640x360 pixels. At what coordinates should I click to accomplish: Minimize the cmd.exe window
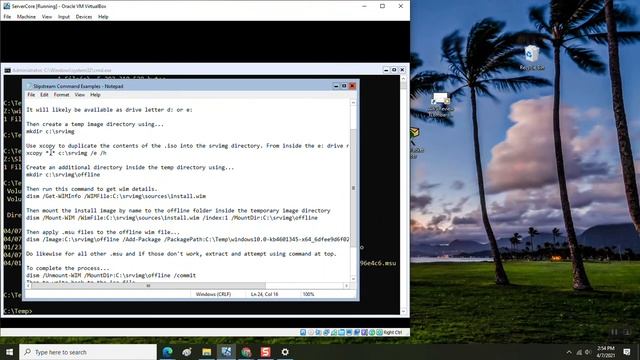386,70
